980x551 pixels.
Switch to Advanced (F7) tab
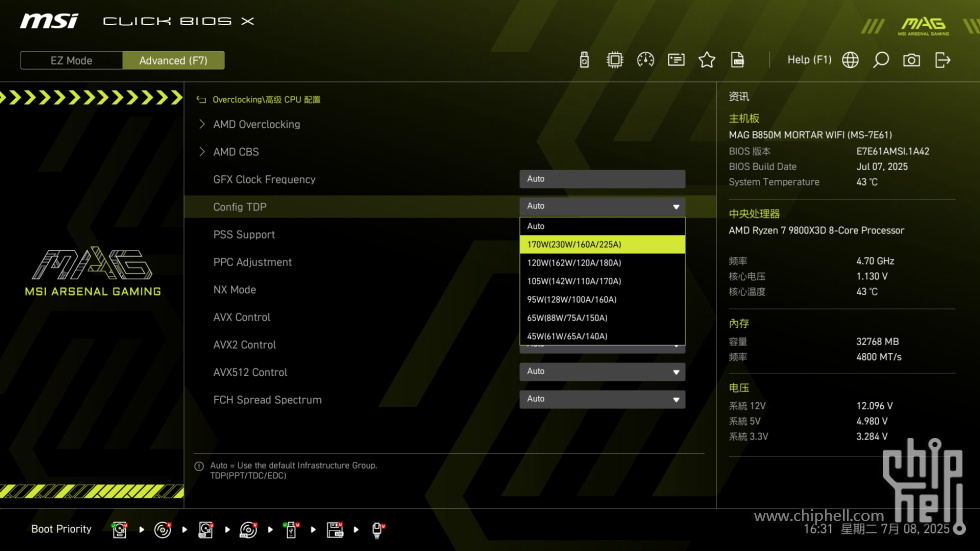(x=173, y=61)
